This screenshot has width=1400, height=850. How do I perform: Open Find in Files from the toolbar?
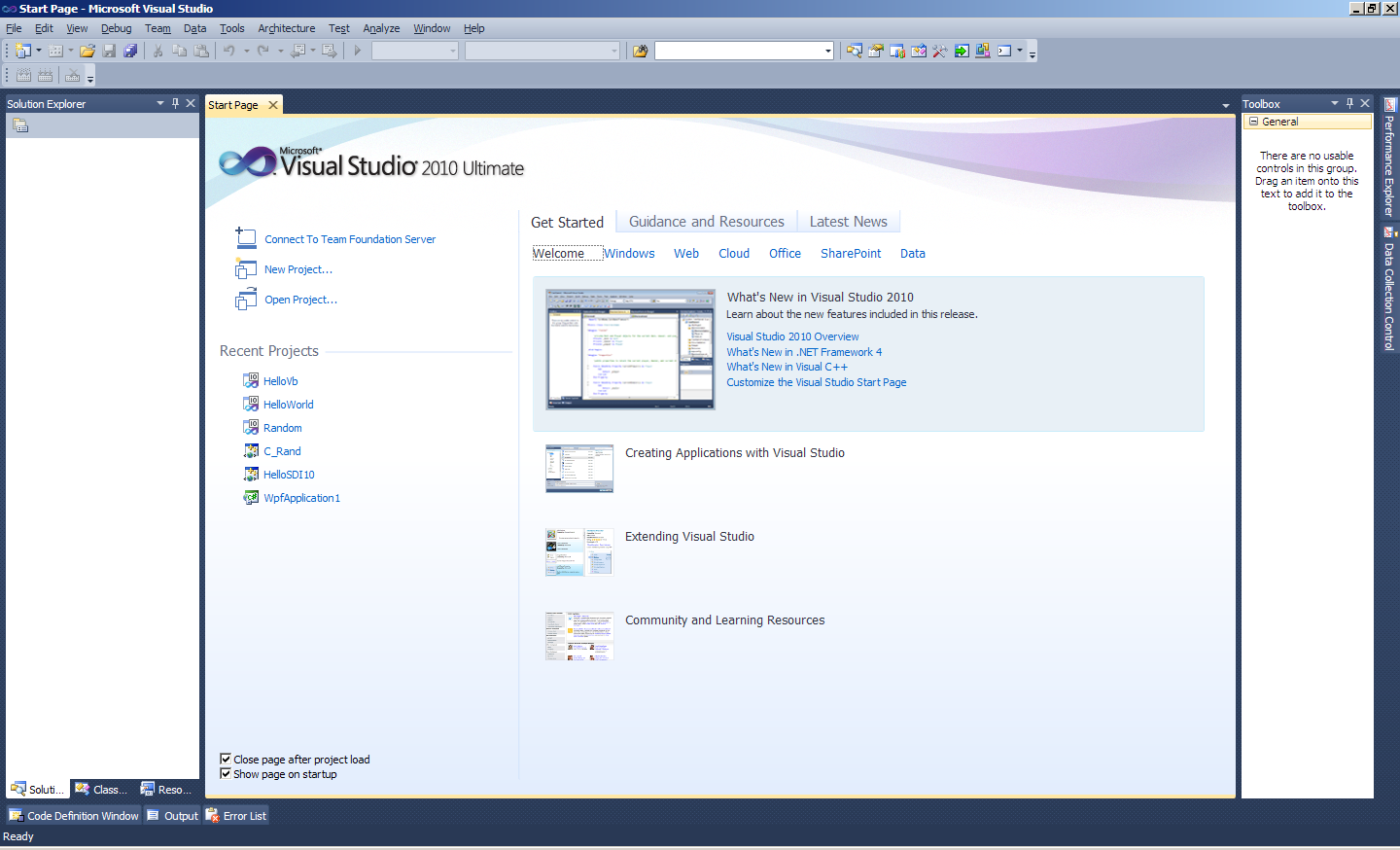(640, 51)
